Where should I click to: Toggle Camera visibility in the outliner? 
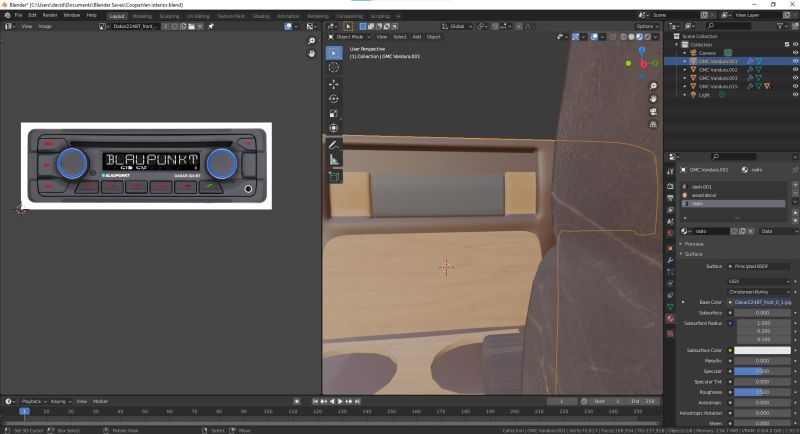click(x=794, y=52)
